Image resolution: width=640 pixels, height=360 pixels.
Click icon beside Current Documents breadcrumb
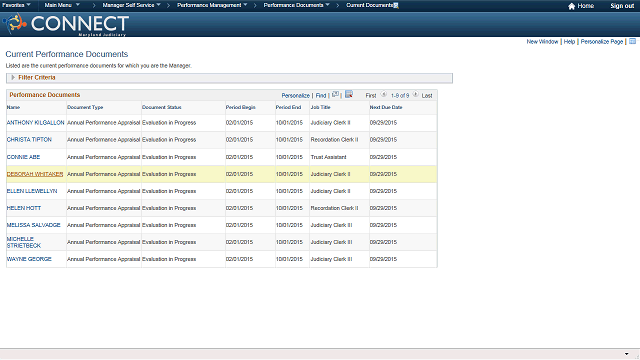[x=396, y=5]
